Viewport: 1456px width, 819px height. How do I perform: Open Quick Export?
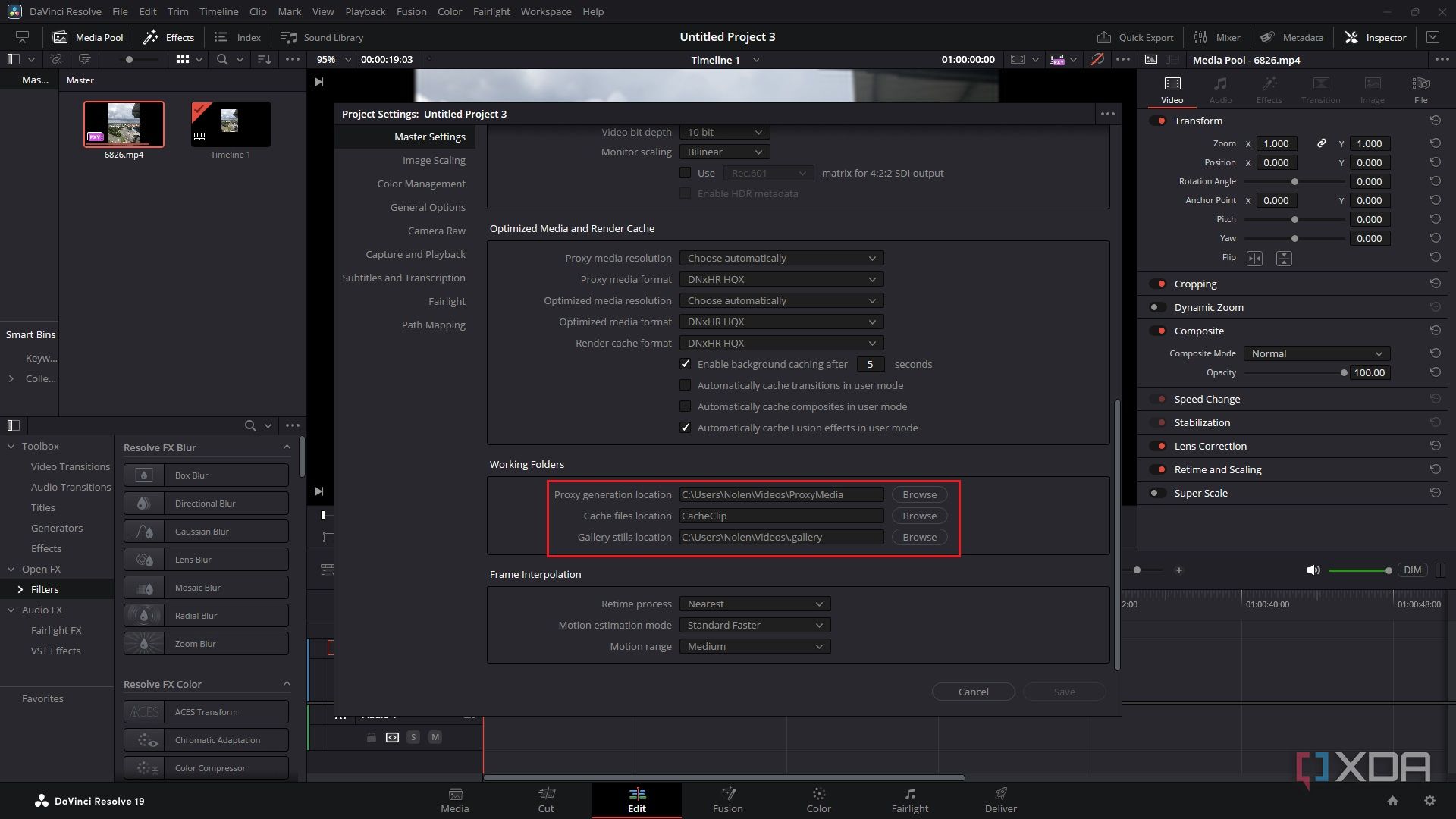(1134, 36)
